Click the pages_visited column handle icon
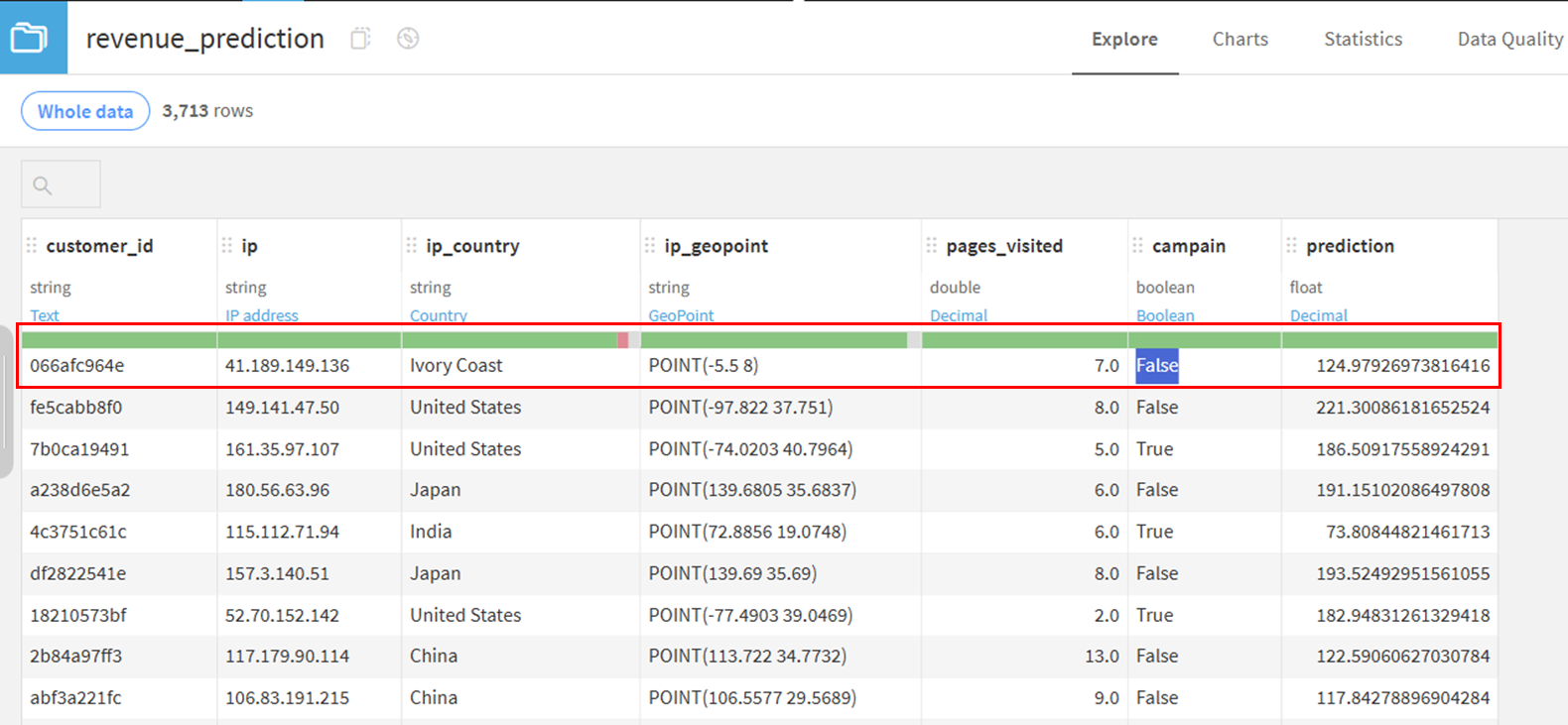The width and height of the screenshot is (1568, 725). point(932,246)
